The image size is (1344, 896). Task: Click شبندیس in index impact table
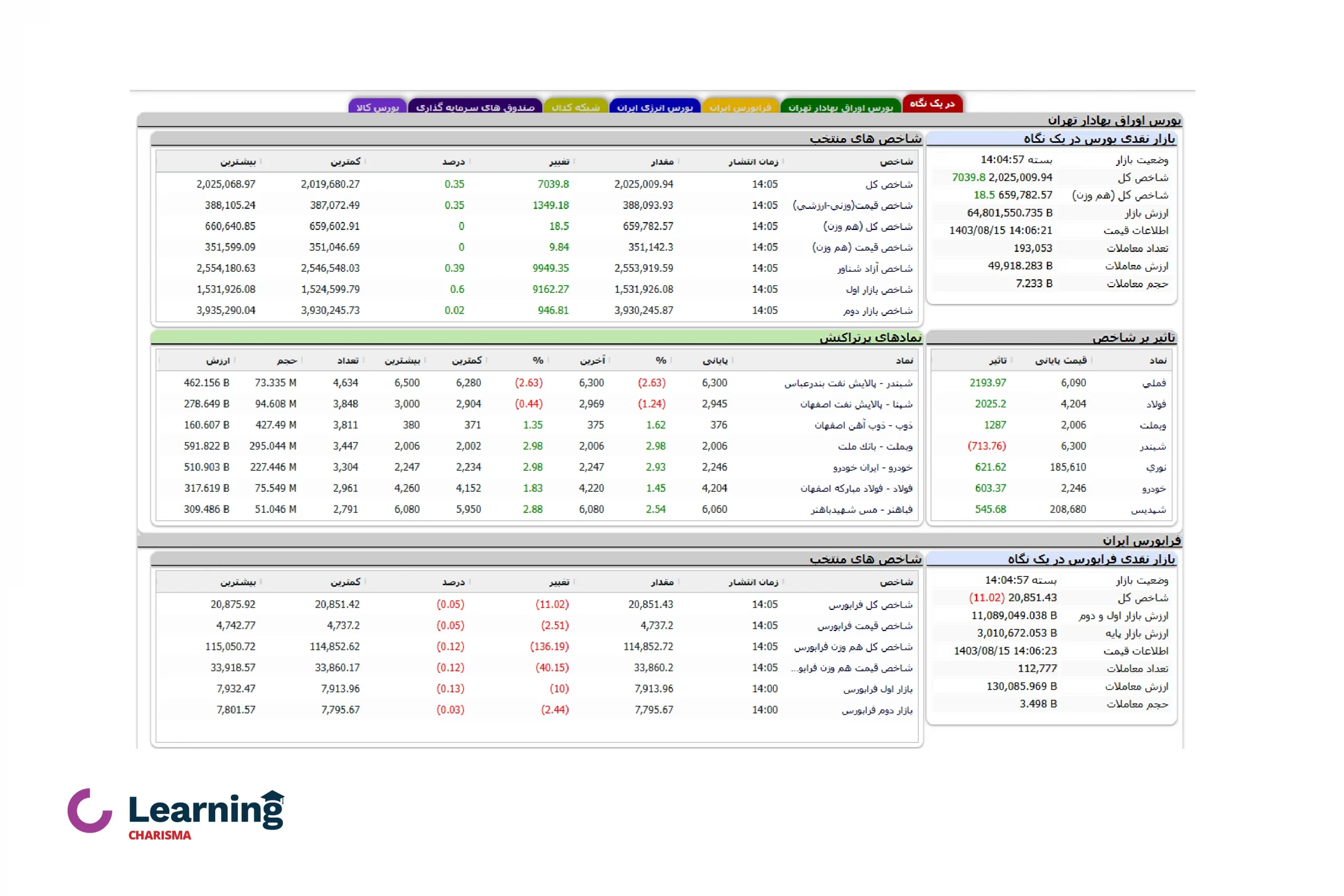pyautogui.click(x=1149, y=510)
